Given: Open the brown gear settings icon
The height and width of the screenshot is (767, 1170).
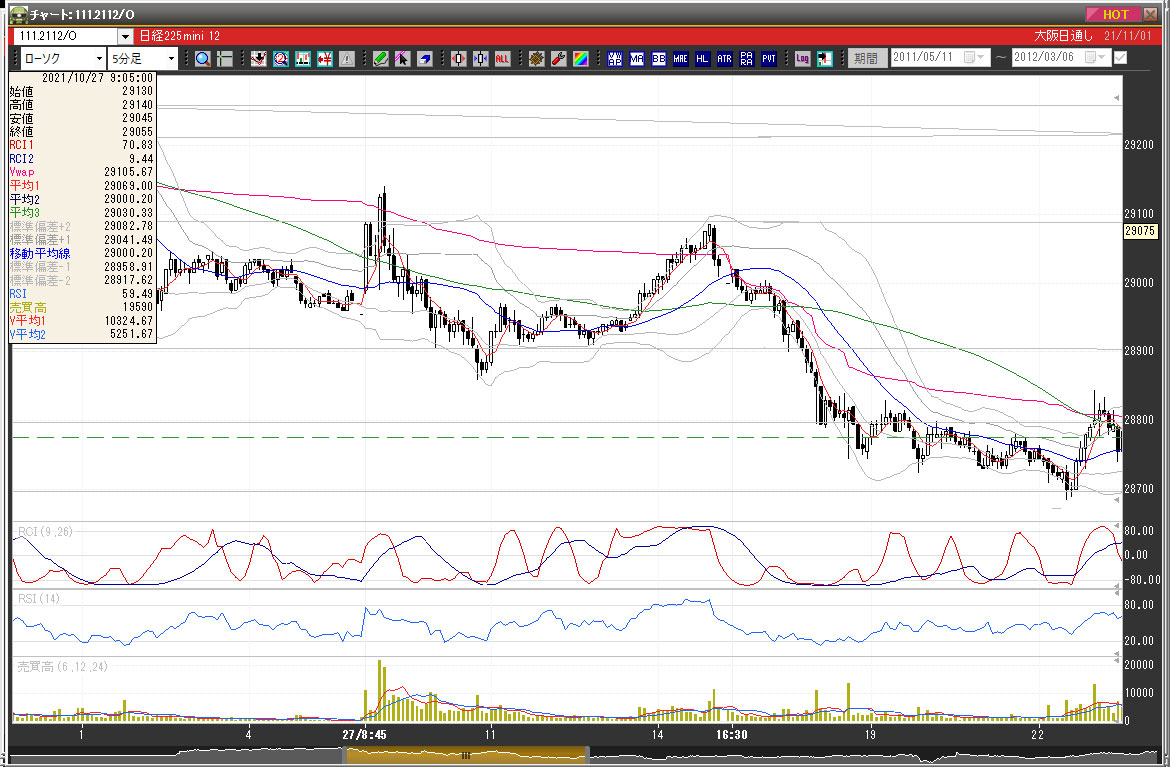Looking at the screenshot, I should 536,58.
